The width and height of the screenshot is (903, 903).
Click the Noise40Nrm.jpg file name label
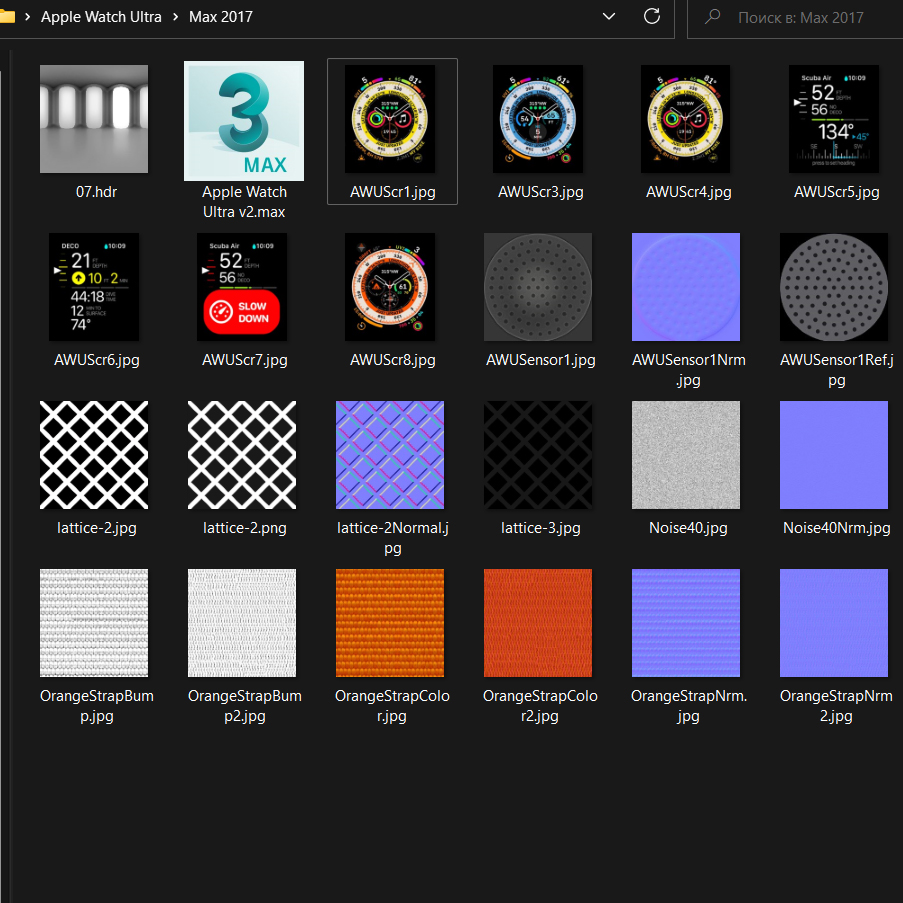837,528
